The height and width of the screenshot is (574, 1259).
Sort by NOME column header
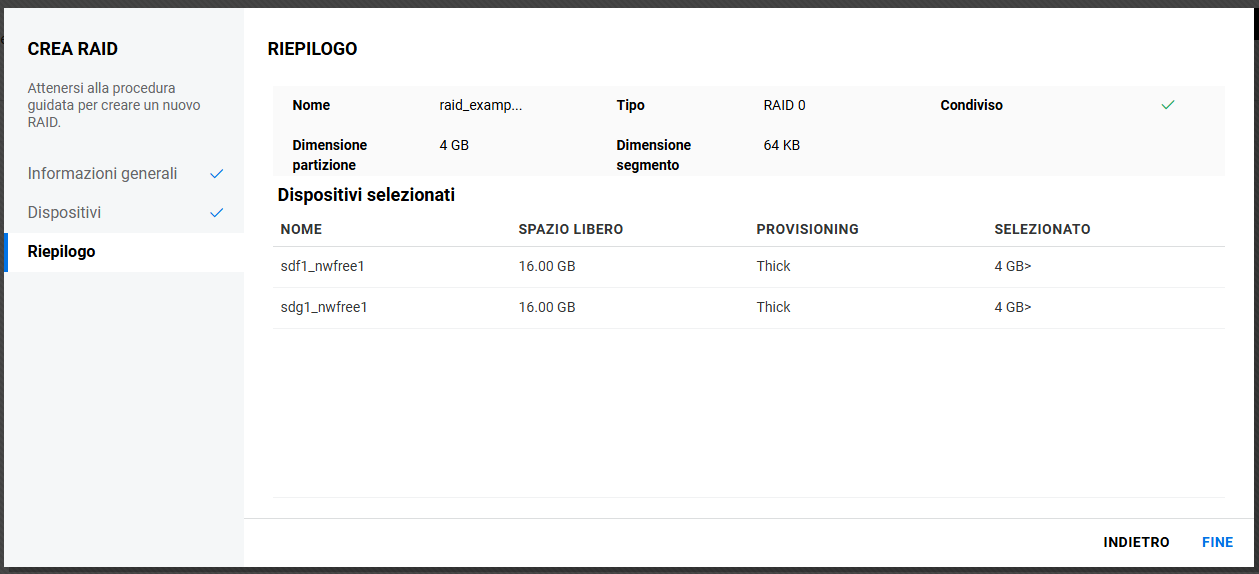(301, 229)
